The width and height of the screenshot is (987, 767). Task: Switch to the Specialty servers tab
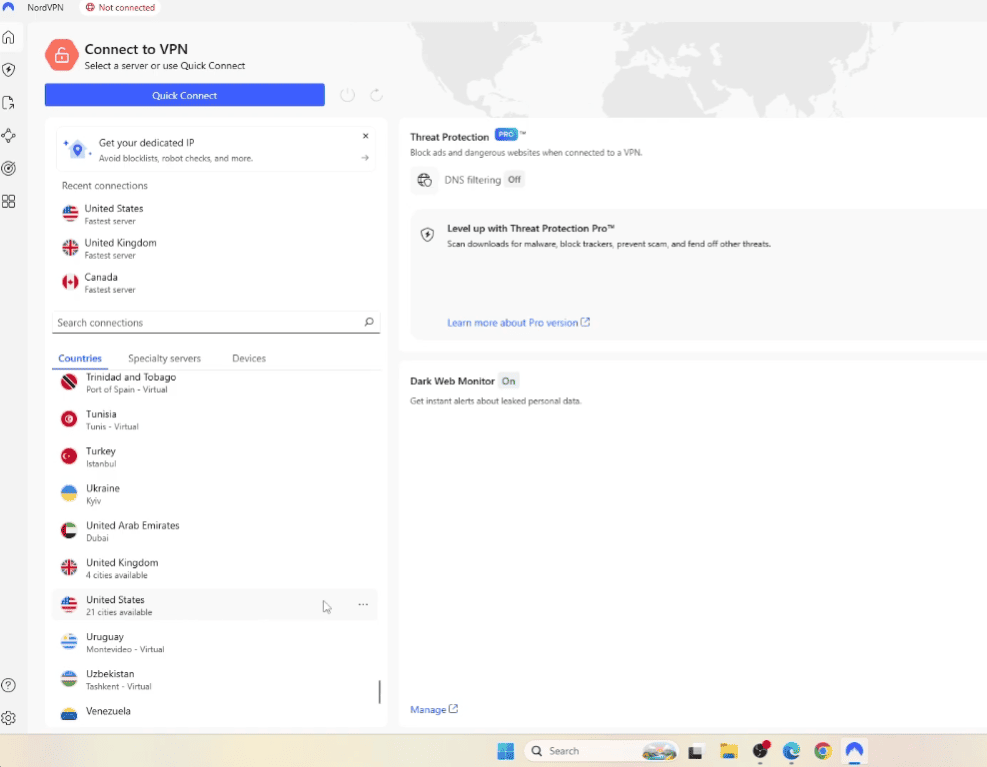[x=164, y=358]
